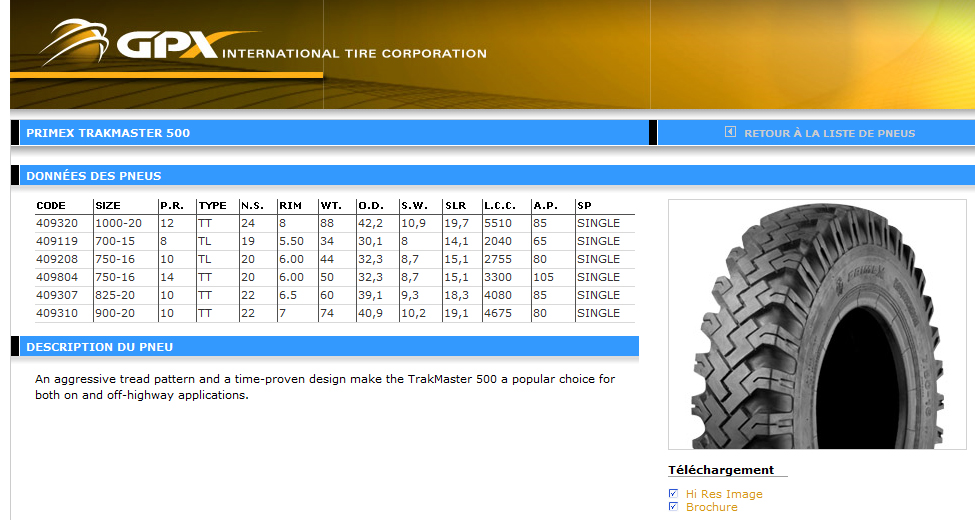Screen dimensions: 975x520
Task: Click size cell 700-15
Action: (115, 241)
